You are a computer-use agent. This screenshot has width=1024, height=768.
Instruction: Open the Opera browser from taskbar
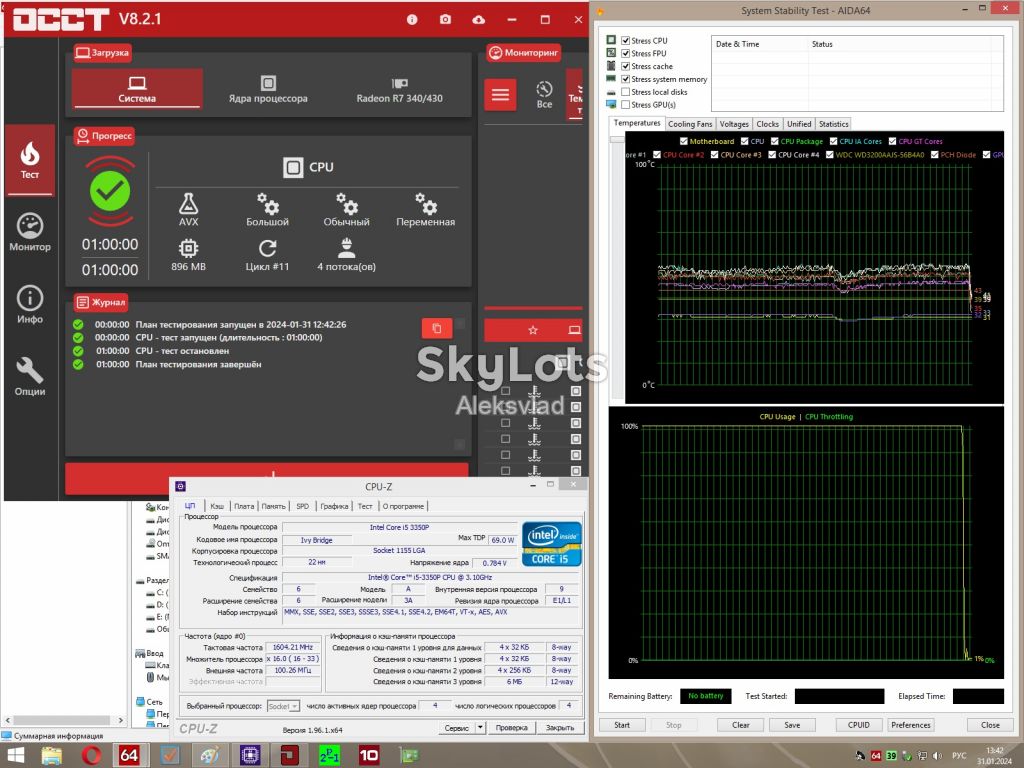point(91,756)
